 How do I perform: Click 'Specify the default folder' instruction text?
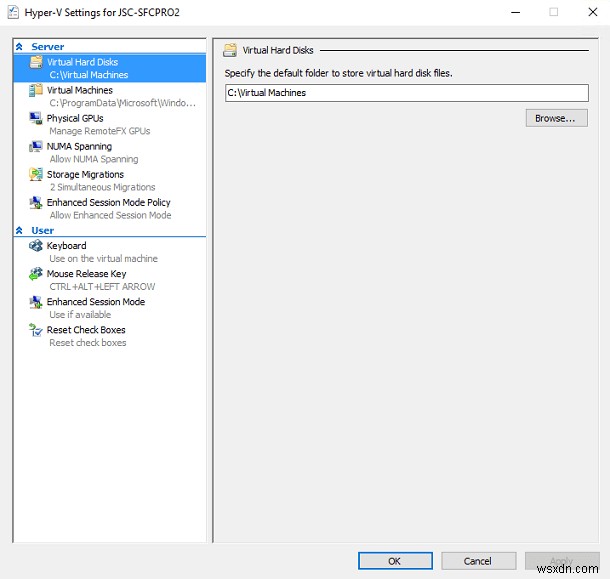(x=338, y=73)
